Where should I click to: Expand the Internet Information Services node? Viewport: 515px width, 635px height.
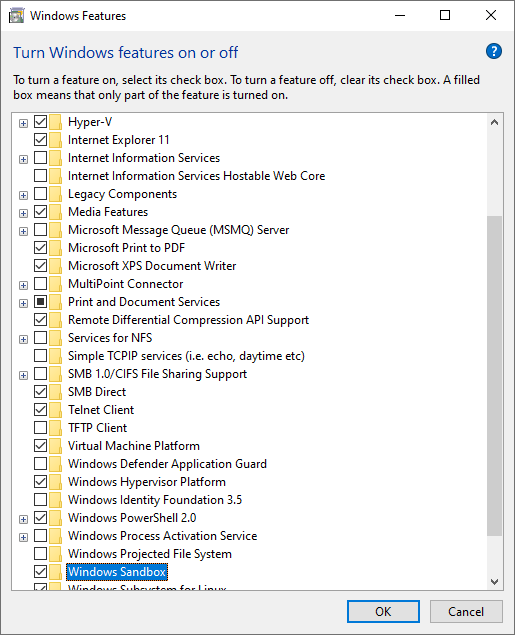23,159
